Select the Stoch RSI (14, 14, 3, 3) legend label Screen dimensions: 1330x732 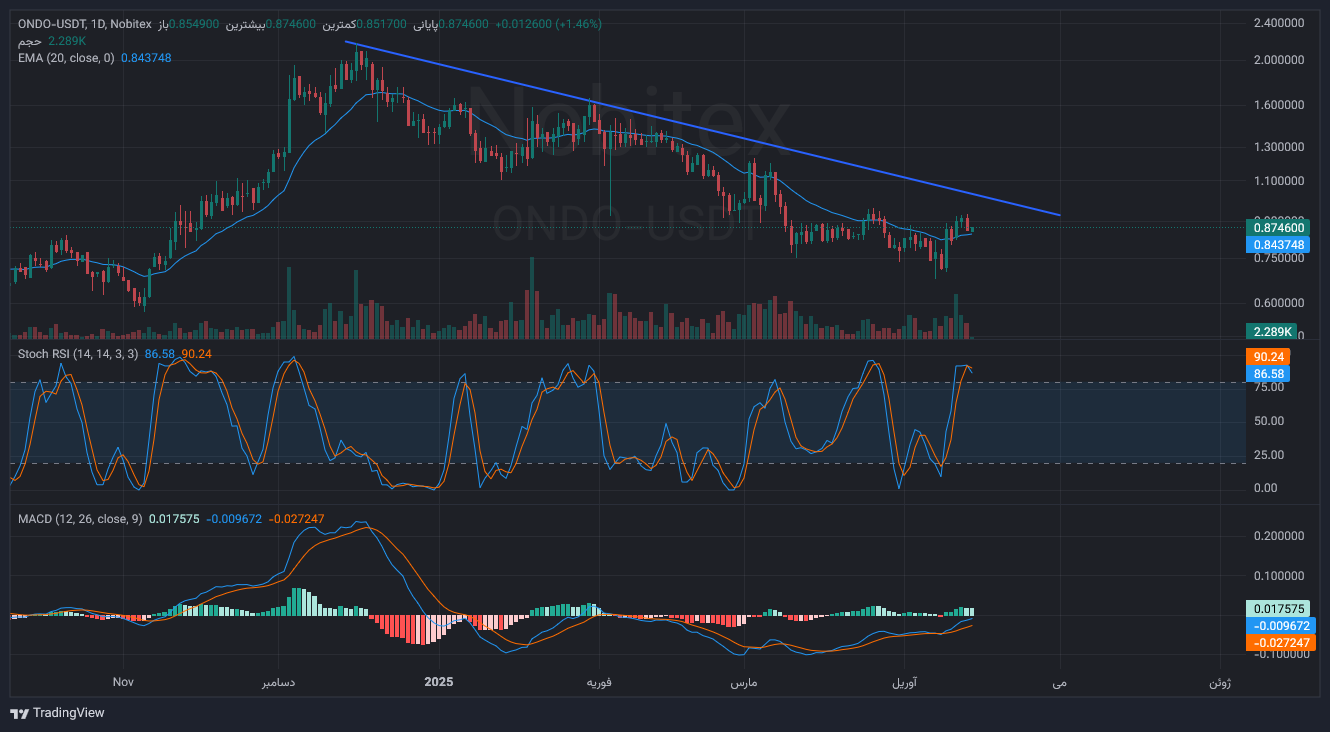tap(78, 353)
